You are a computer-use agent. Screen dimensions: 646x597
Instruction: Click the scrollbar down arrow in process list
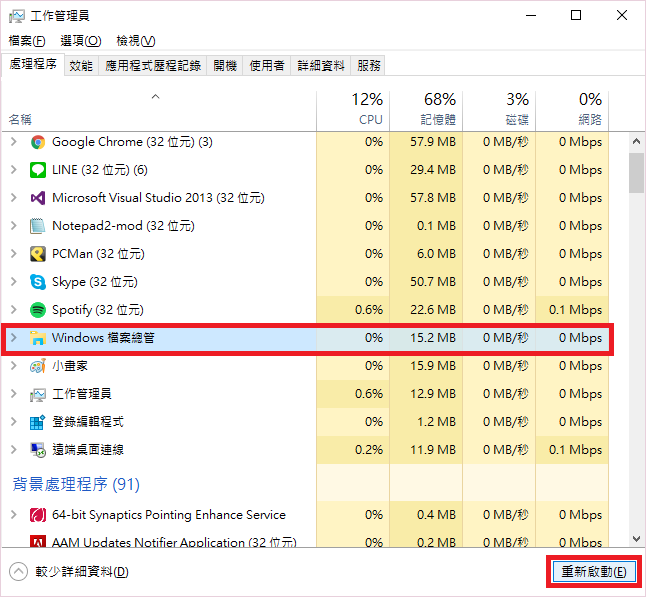click(x=636, y=539)
